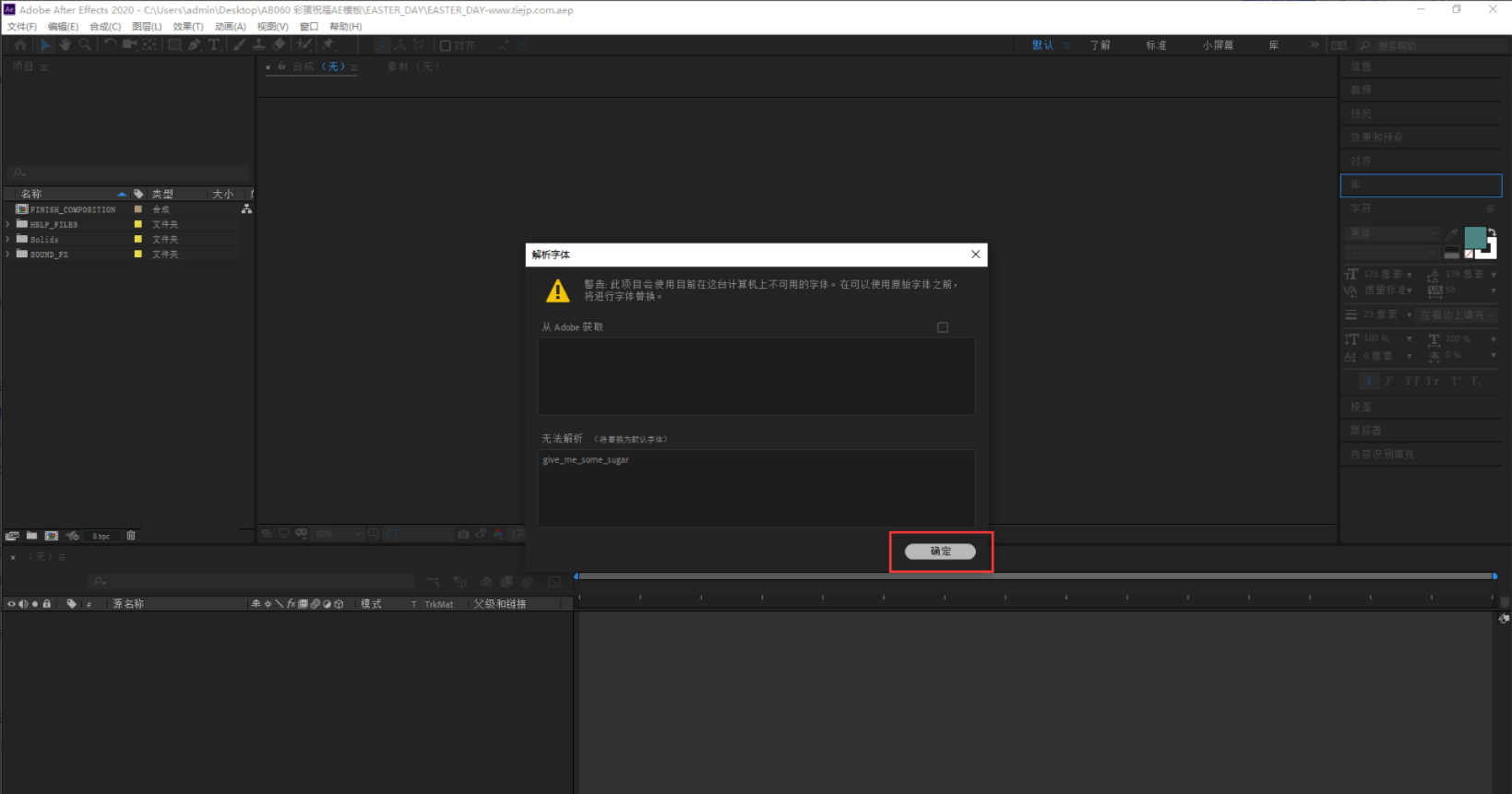Toggle small caps in Character panel
The height and width of the screenshot is (794, 1512).
1433,381
